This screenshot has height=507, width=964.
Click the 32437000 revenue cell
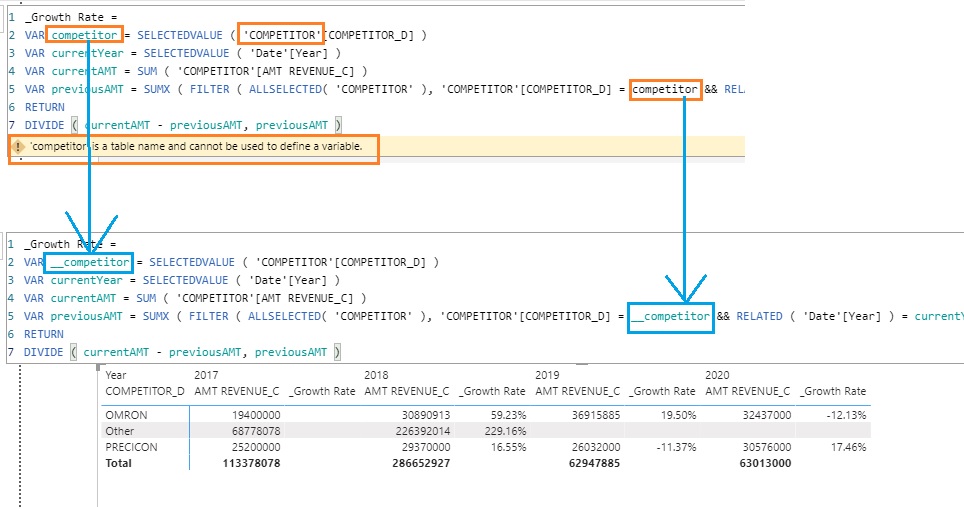(x=767, y=415)
